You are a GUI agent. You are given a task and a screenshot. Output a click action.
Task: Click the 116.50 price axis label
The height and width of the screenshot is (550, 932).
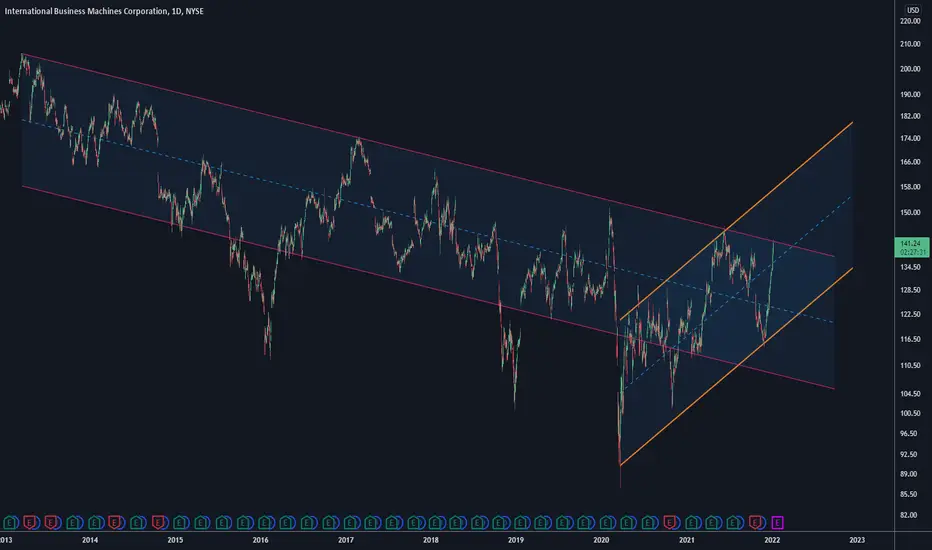(x=910, y=339)
